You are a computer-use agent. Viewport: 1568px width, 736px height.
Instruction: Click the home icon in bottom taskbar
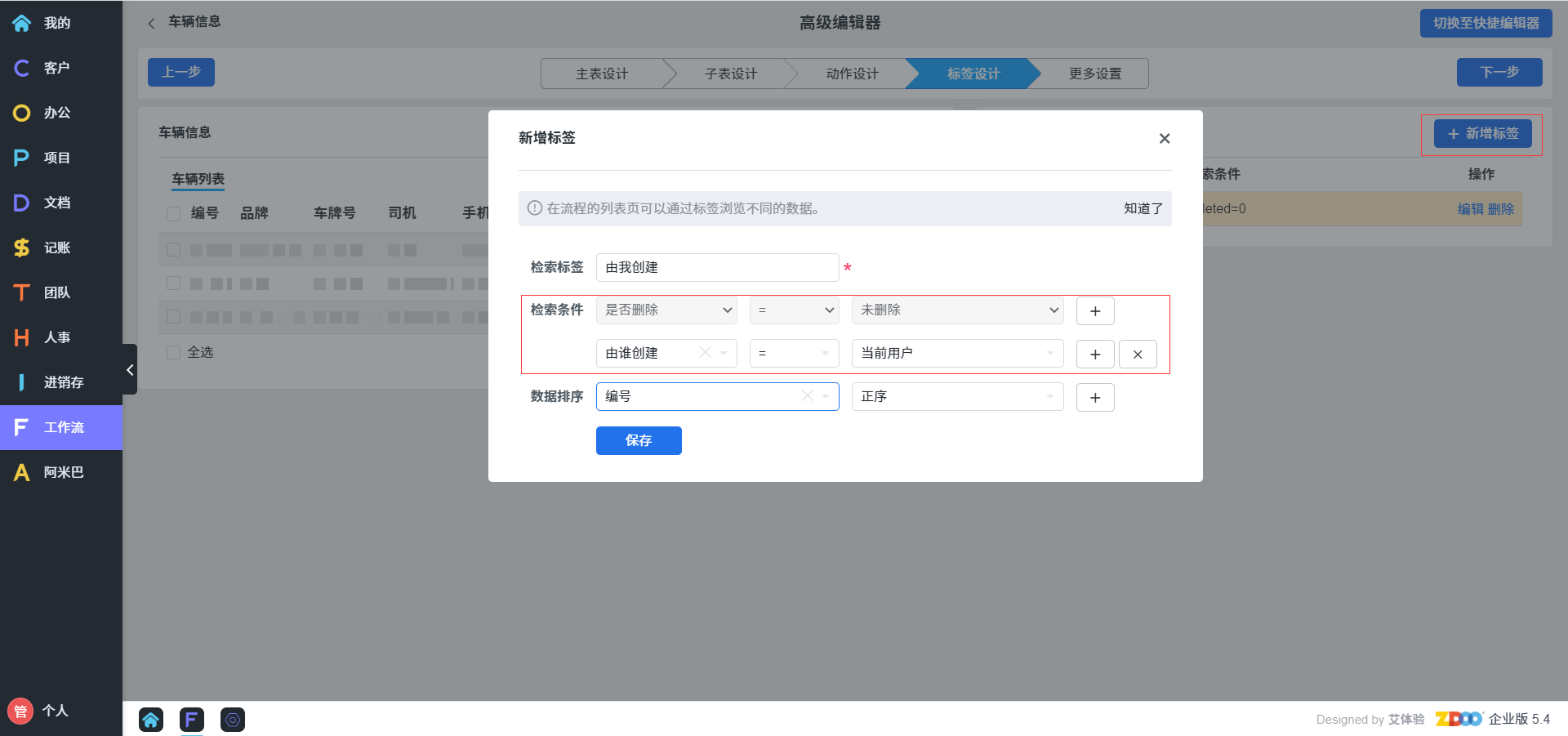tap(151, 720)
